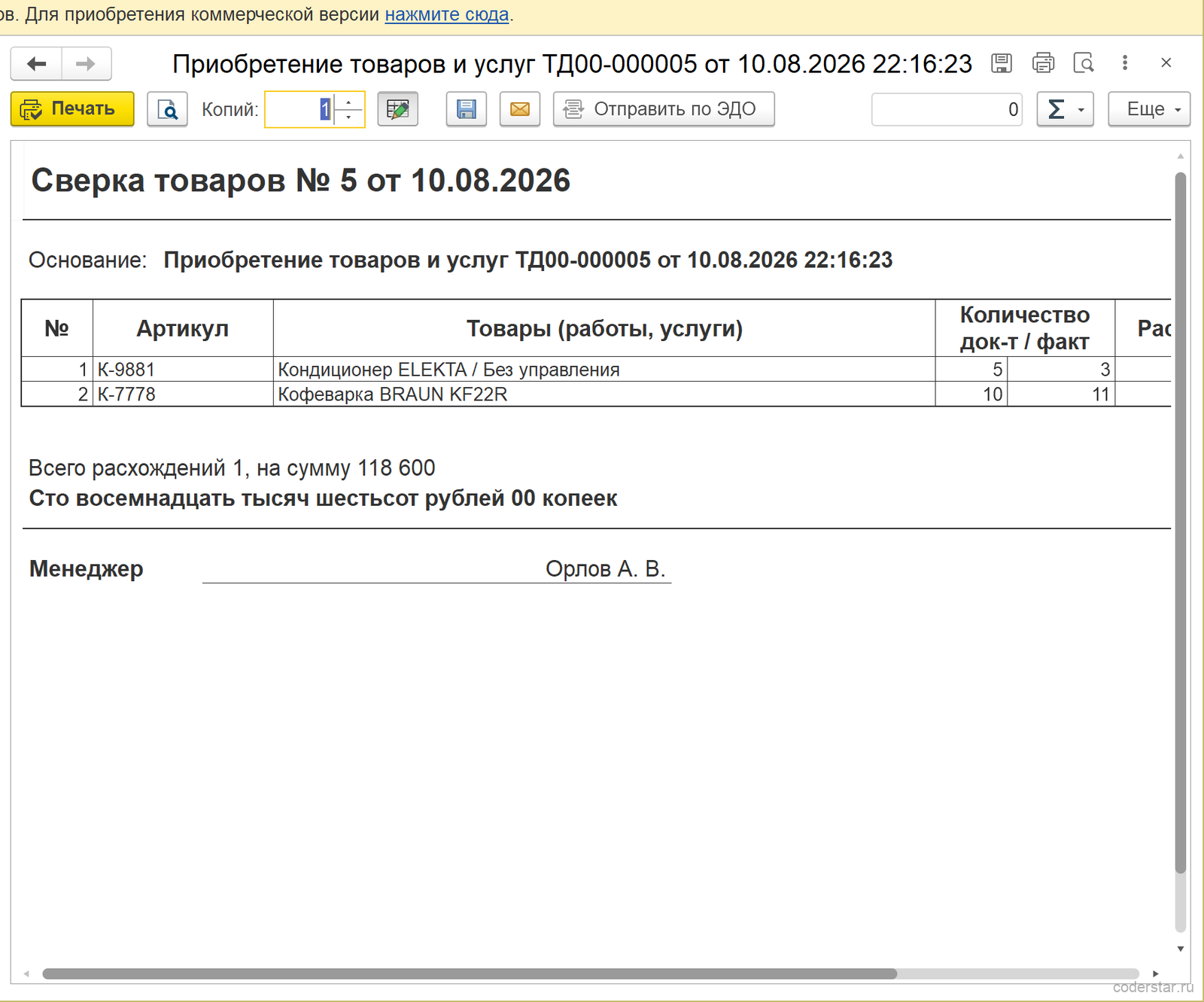Image resolution: width=1204 pixels, height=1002 pixels.
Task: Click the sum value field showing 0
Action: 947,109
